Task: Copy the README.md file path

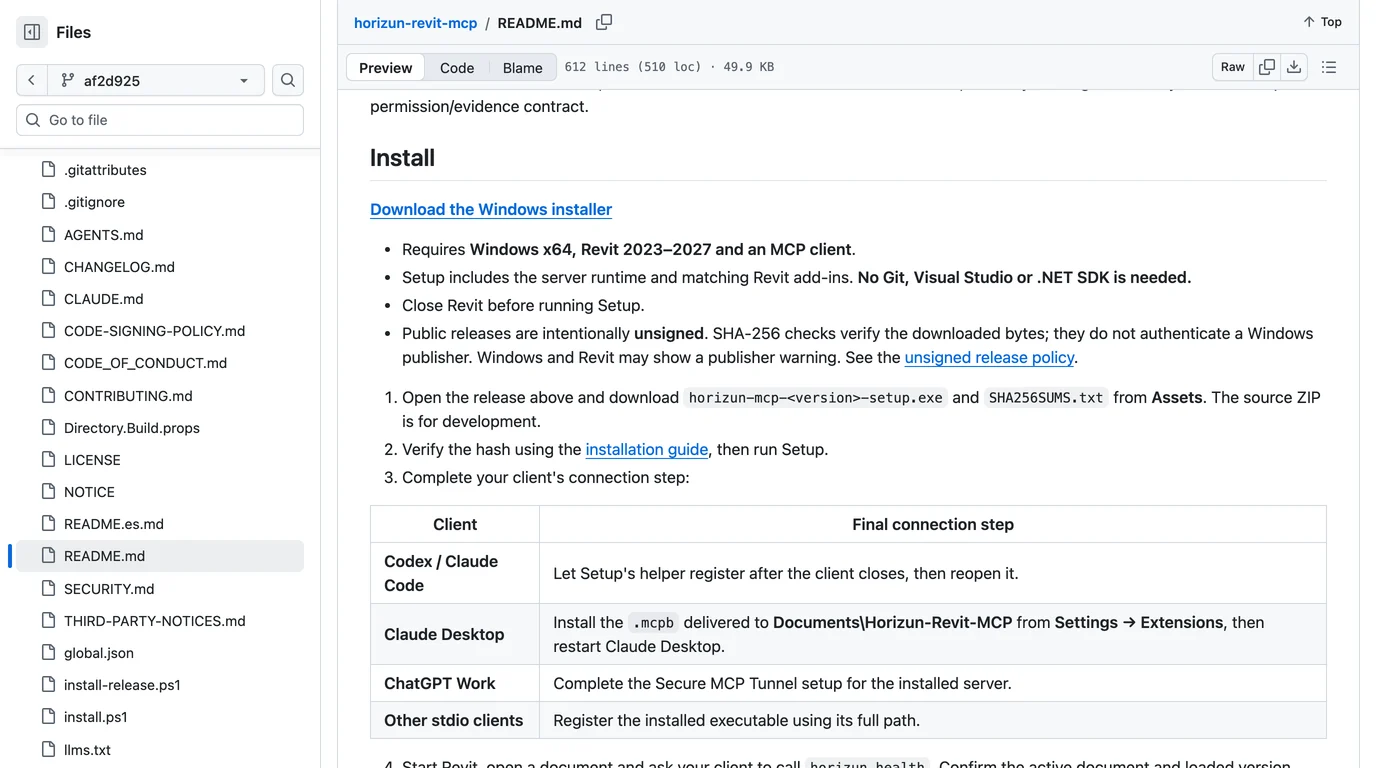Action: tap(604, 22)
